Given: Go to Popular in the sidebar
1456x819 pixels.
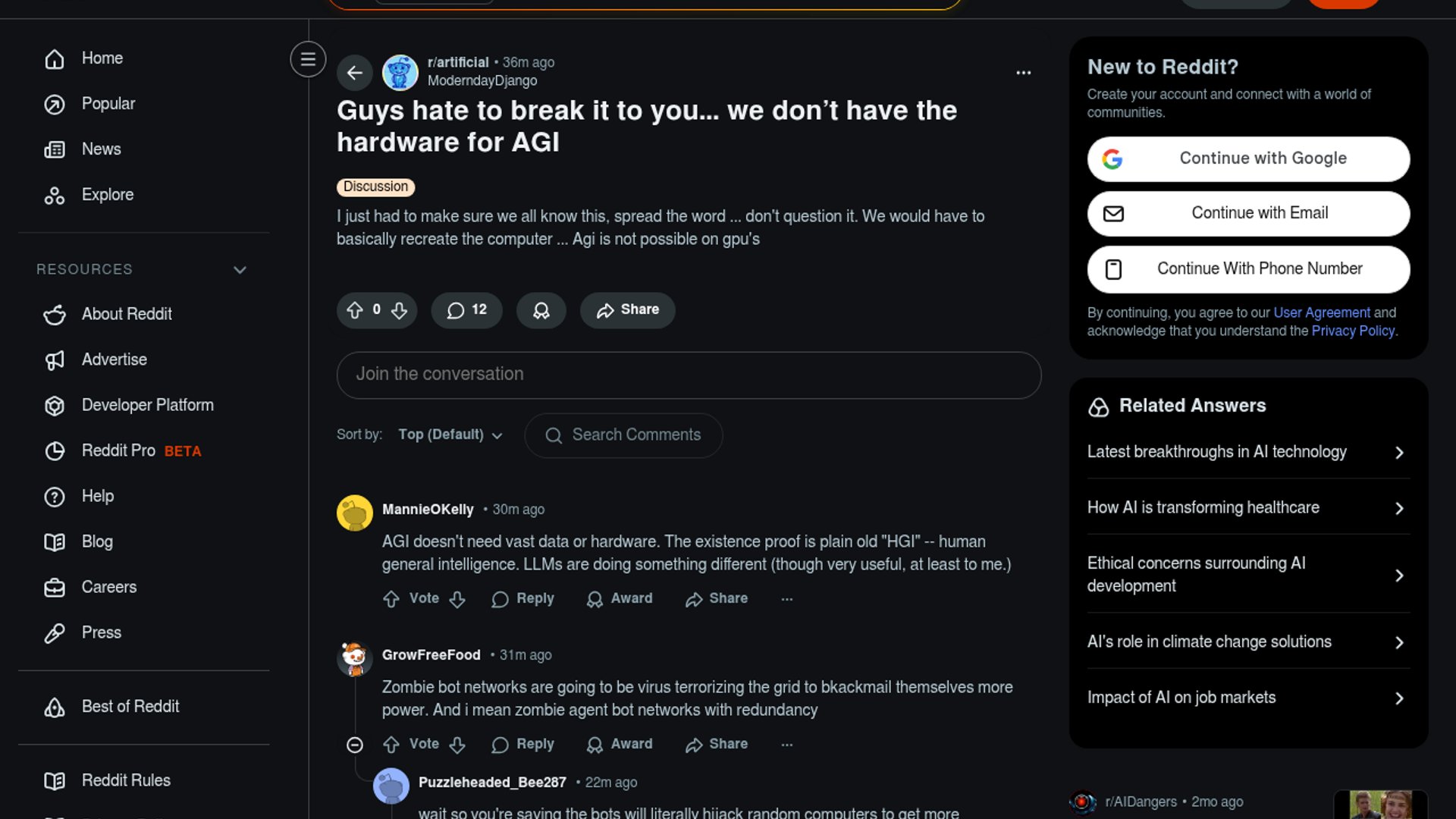Looking at the screenshot, I should pos(108,104).
